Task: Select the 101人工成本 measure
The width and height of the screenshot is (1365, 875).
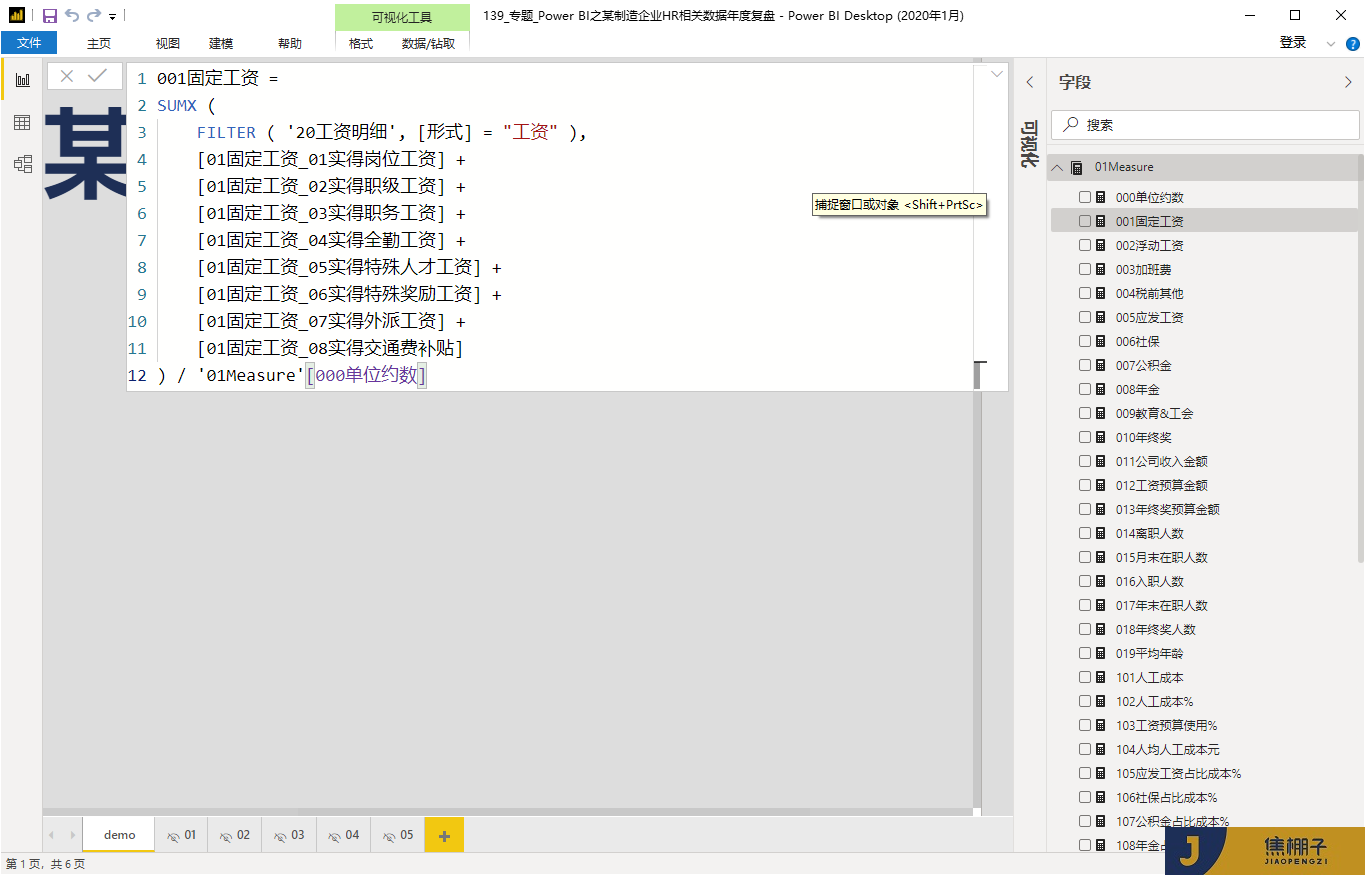Action: coord(1150,677)
